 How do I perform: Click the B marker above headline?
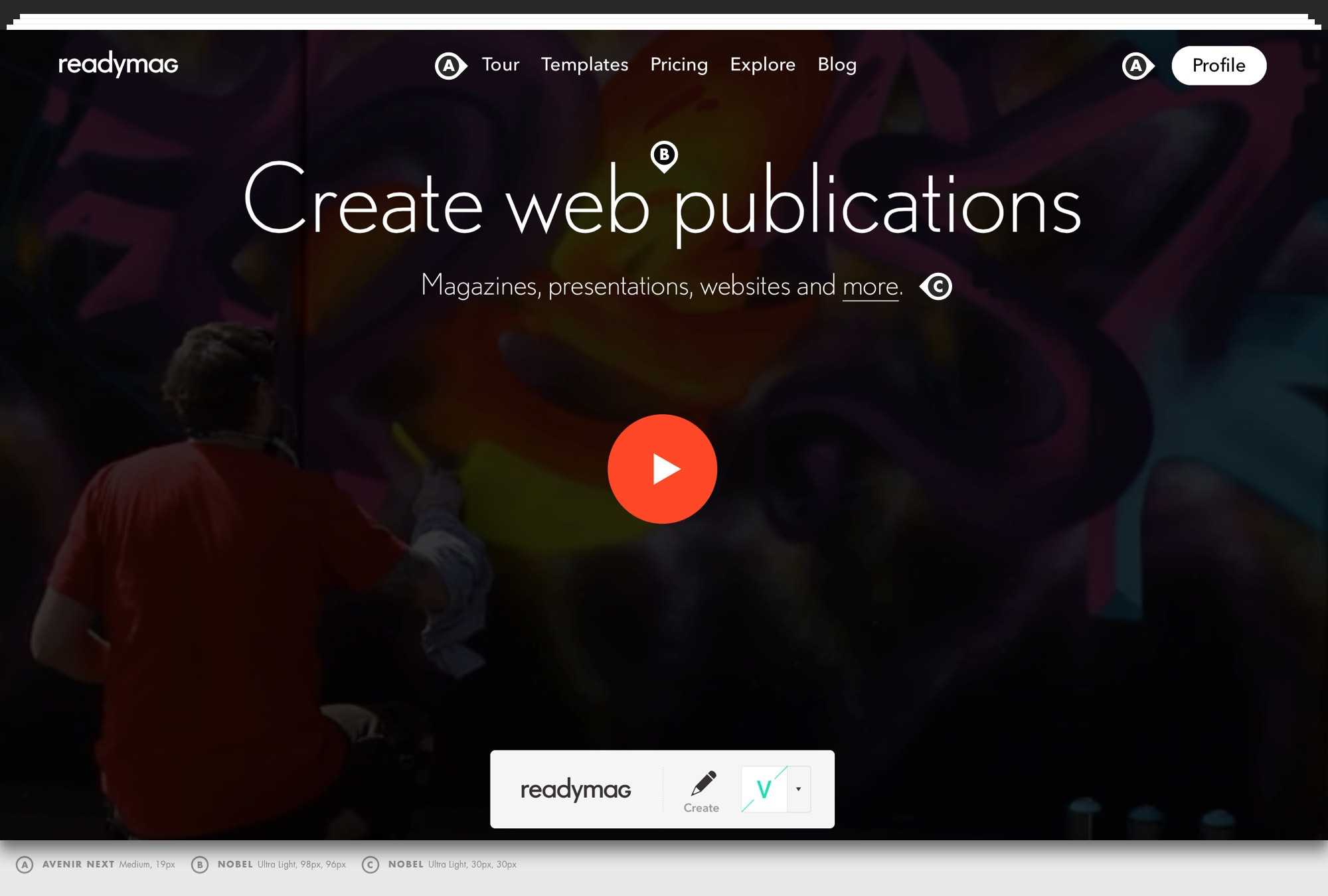coord(664,155)
